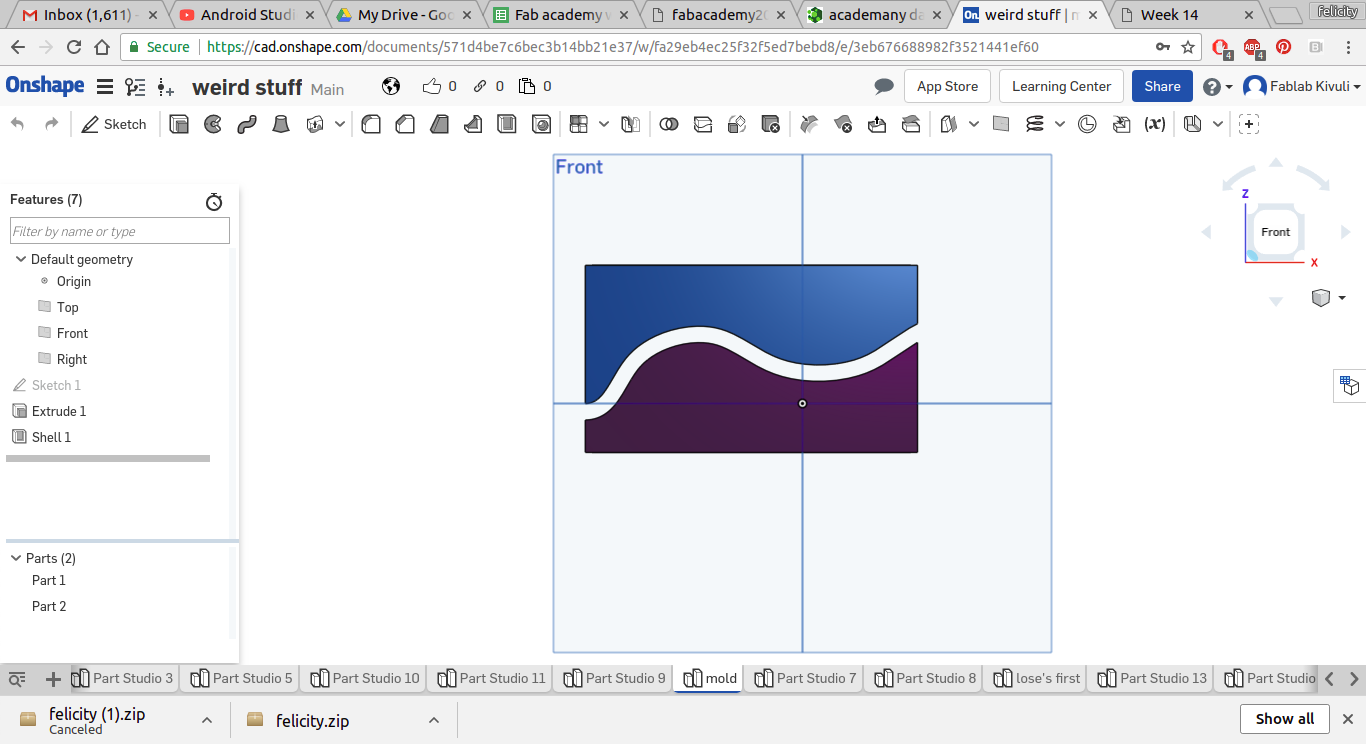The image size is (1366, 744).
Task: Click Show all downloads button
Action: pos(1285,719)
